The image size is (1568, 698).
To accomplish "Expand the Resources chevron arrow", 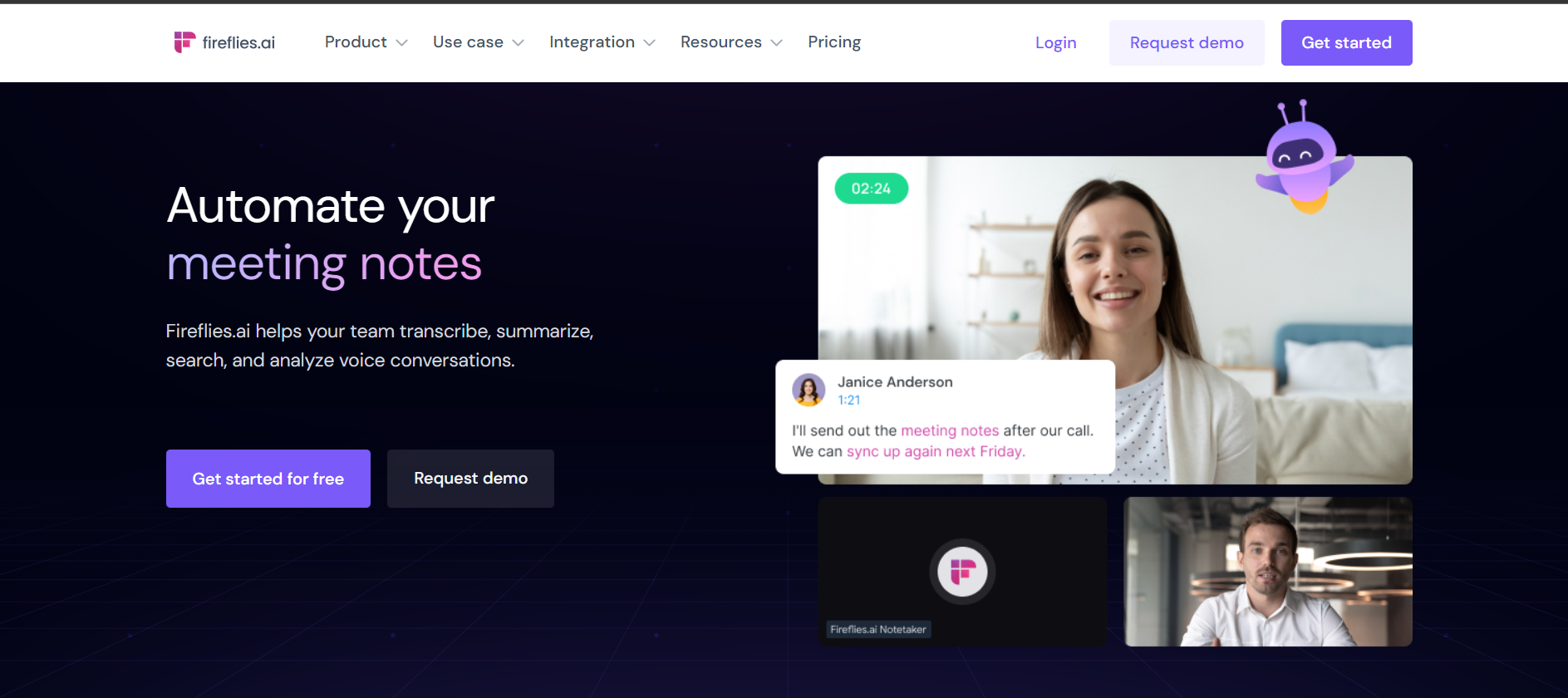I will 776,43.
